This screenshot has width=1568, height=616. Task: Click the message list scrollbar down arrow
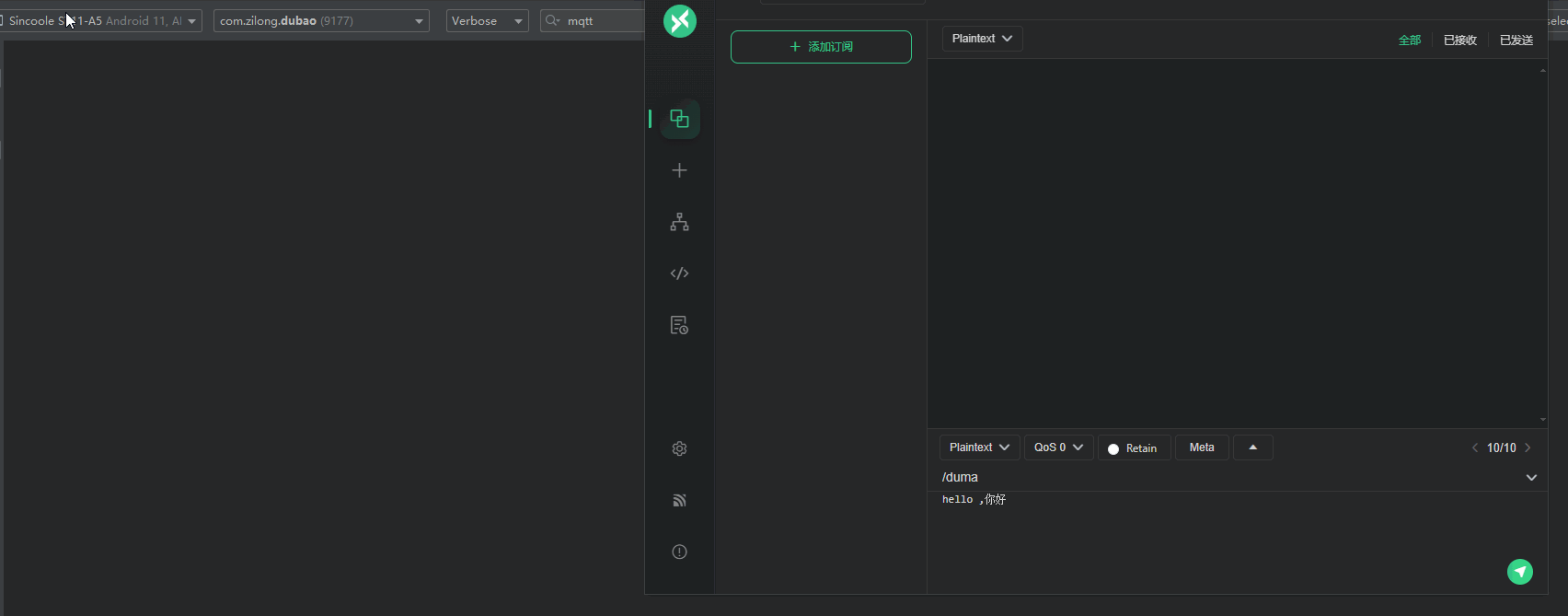pos(1543,420)
